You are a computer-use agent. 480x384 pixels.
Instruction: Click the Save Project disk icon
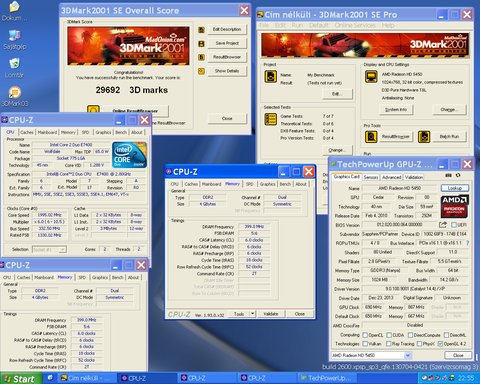[x=201, y=44]
